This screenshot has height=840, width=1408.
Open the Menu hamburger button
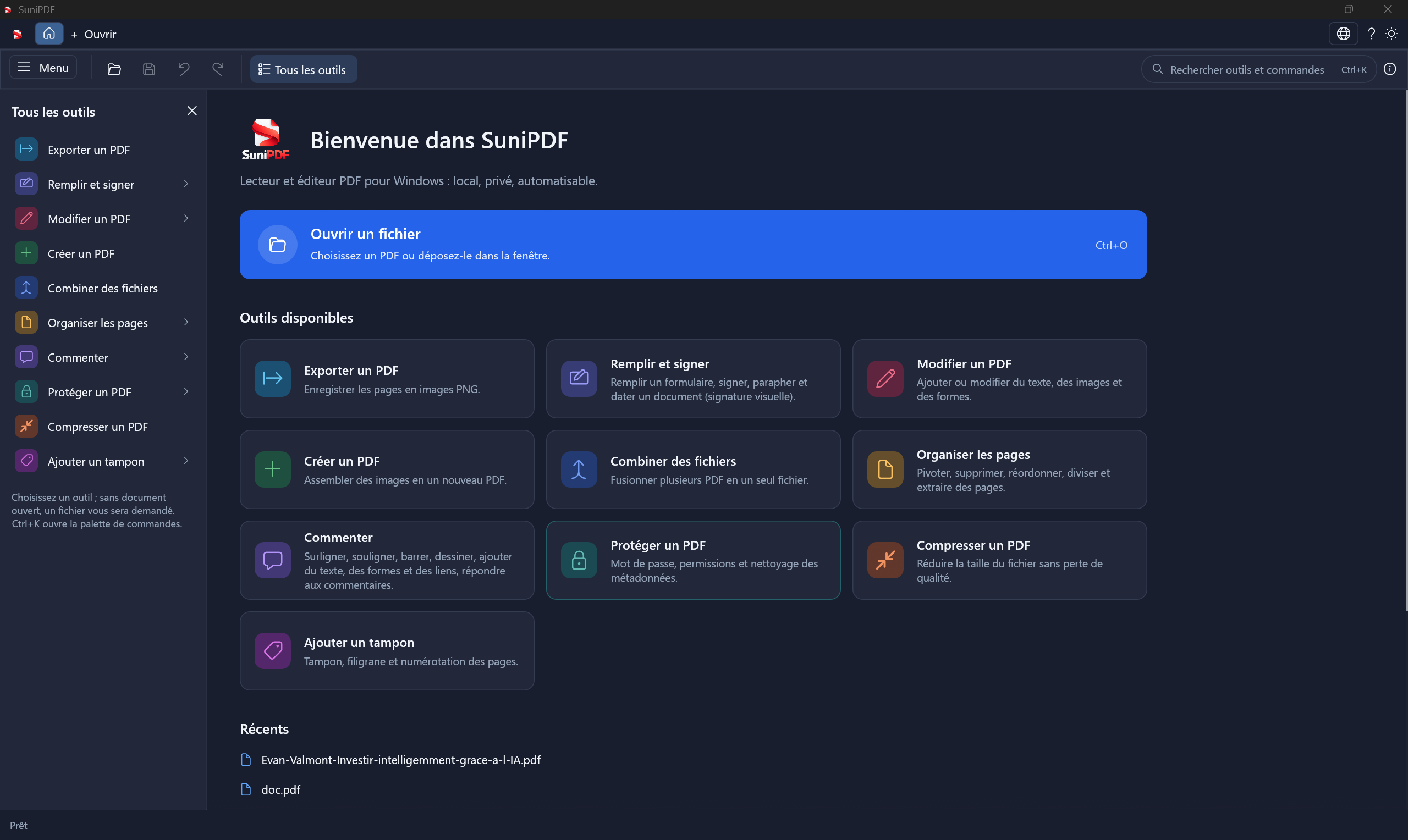[43, 68]
